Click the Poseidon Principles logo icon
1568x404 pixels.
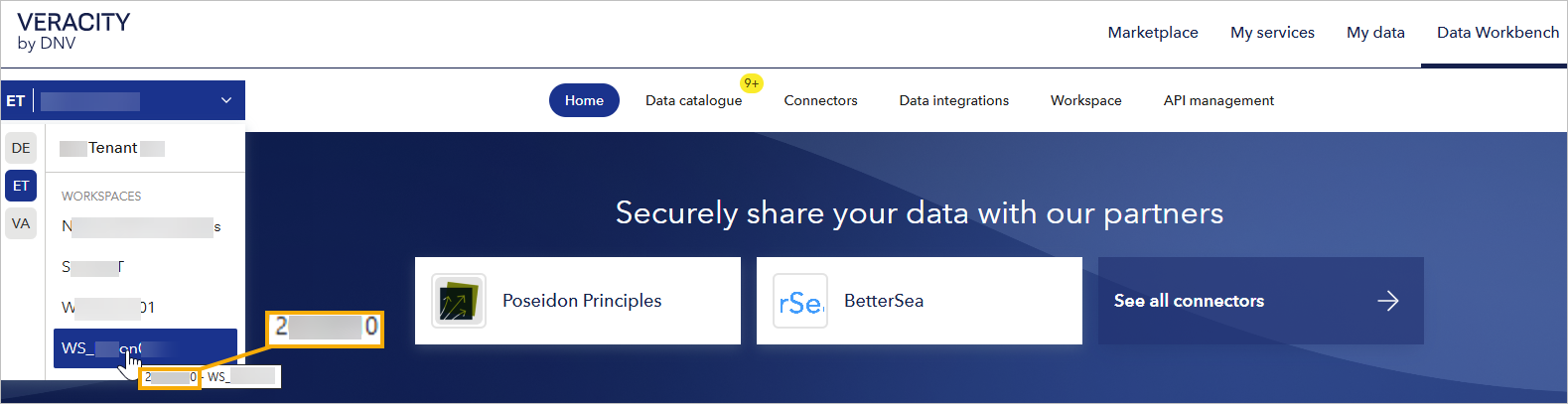459,301
